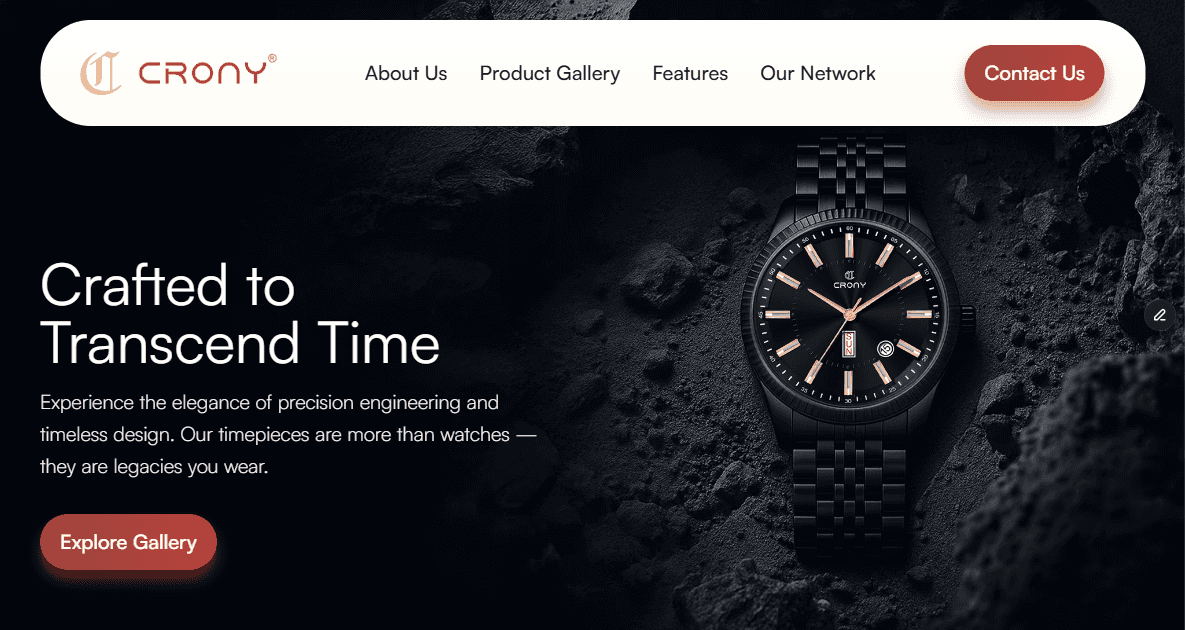Click the watch crown on the case side

click(x=967, y=318)
